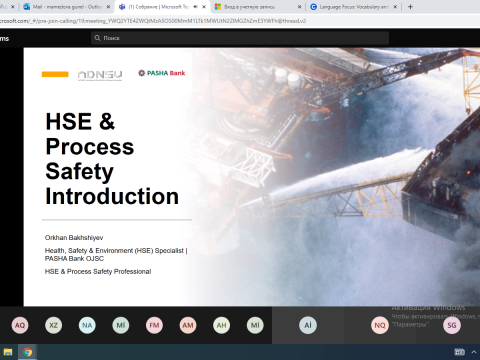Select the AH participant avatar
480x360 pixels.
click(x=221, y=325)
